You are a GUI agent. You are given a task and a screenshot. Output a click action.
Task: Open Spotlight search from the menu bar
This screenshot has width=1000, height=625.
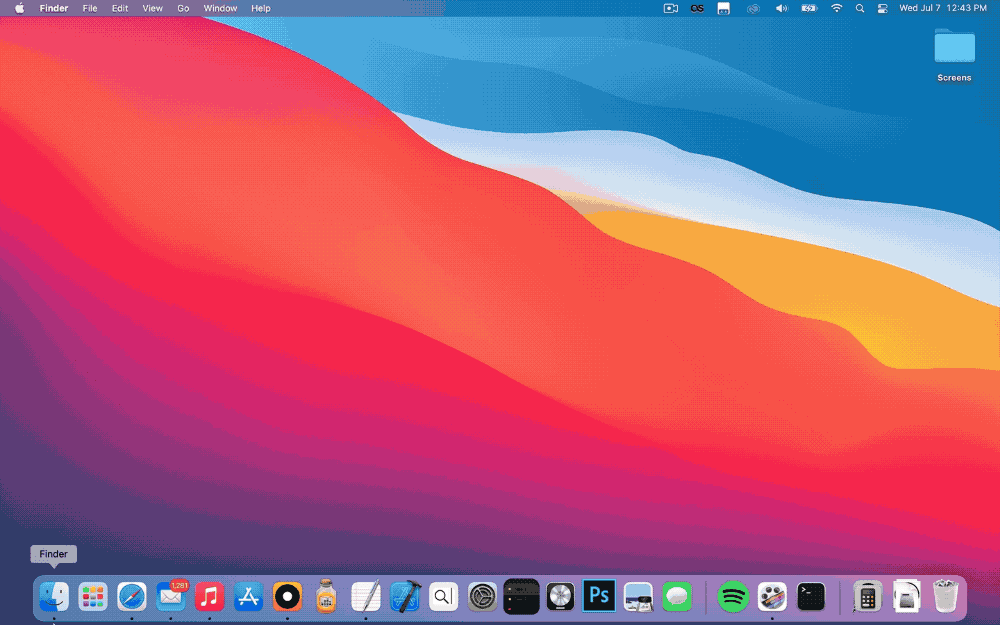(860, 8)
